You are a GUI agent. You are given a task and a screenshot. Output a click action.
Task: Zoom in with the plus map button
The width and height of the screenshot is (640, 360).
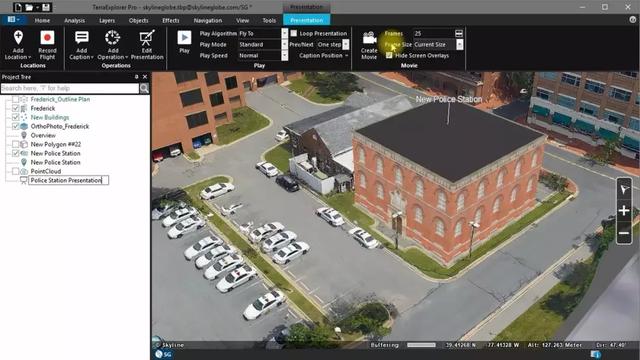click(624, 211)
